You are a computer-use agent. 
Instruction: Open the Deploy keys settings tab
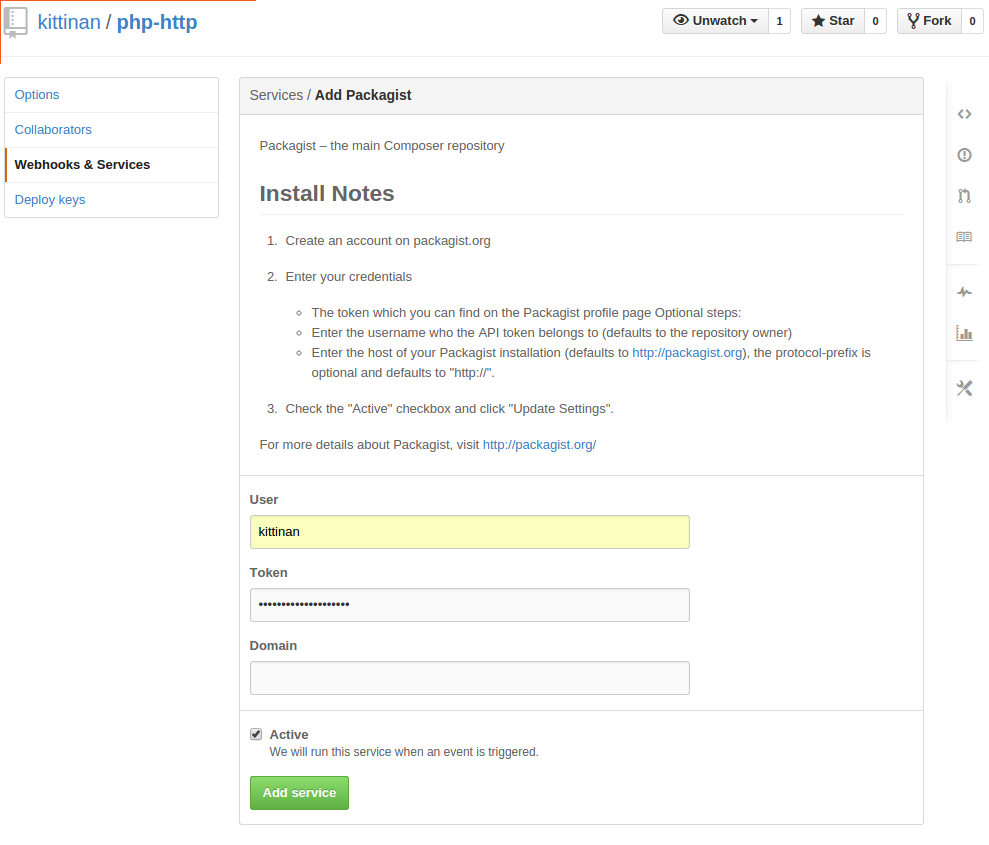50,200
